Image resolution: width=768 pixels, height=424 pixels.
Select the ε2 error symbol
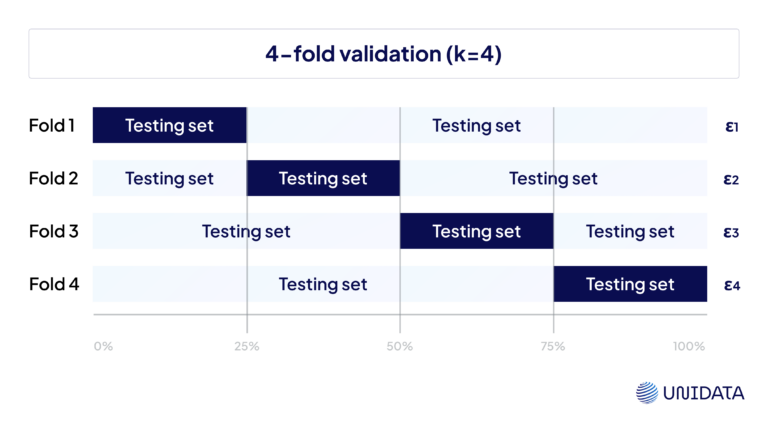pyautogui.click(x=731, y=180)
